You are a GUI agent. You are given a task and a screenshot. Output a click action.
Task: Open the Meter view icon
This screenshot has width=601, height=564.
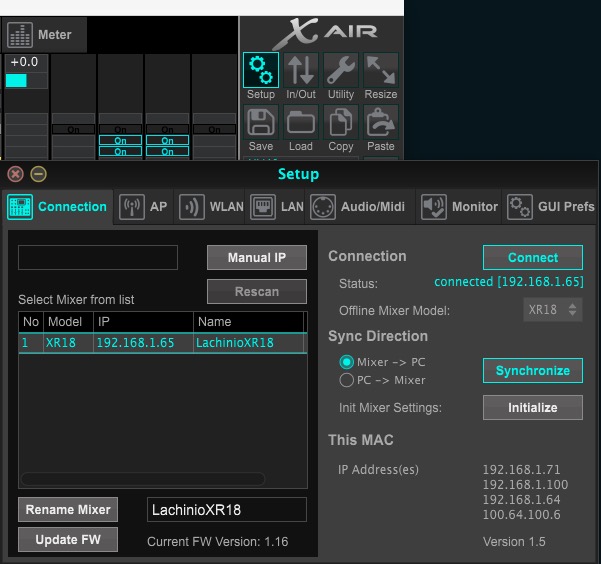[20, 35]
